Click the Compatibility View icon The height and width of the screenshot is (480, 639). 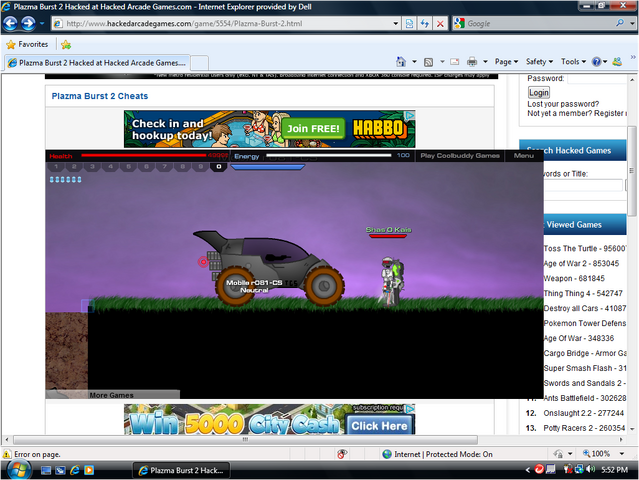(410, 24)
